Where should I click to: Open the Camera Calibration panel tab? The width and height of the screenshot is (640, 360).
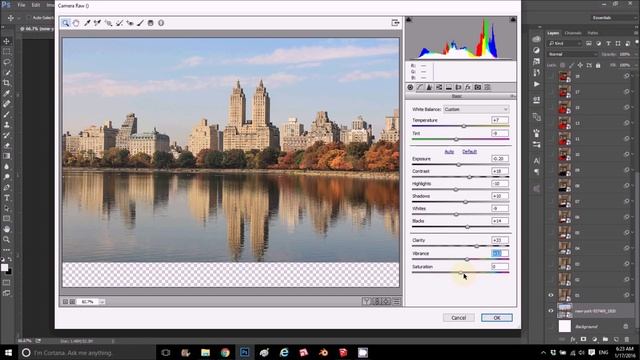[x=478, y=87]
